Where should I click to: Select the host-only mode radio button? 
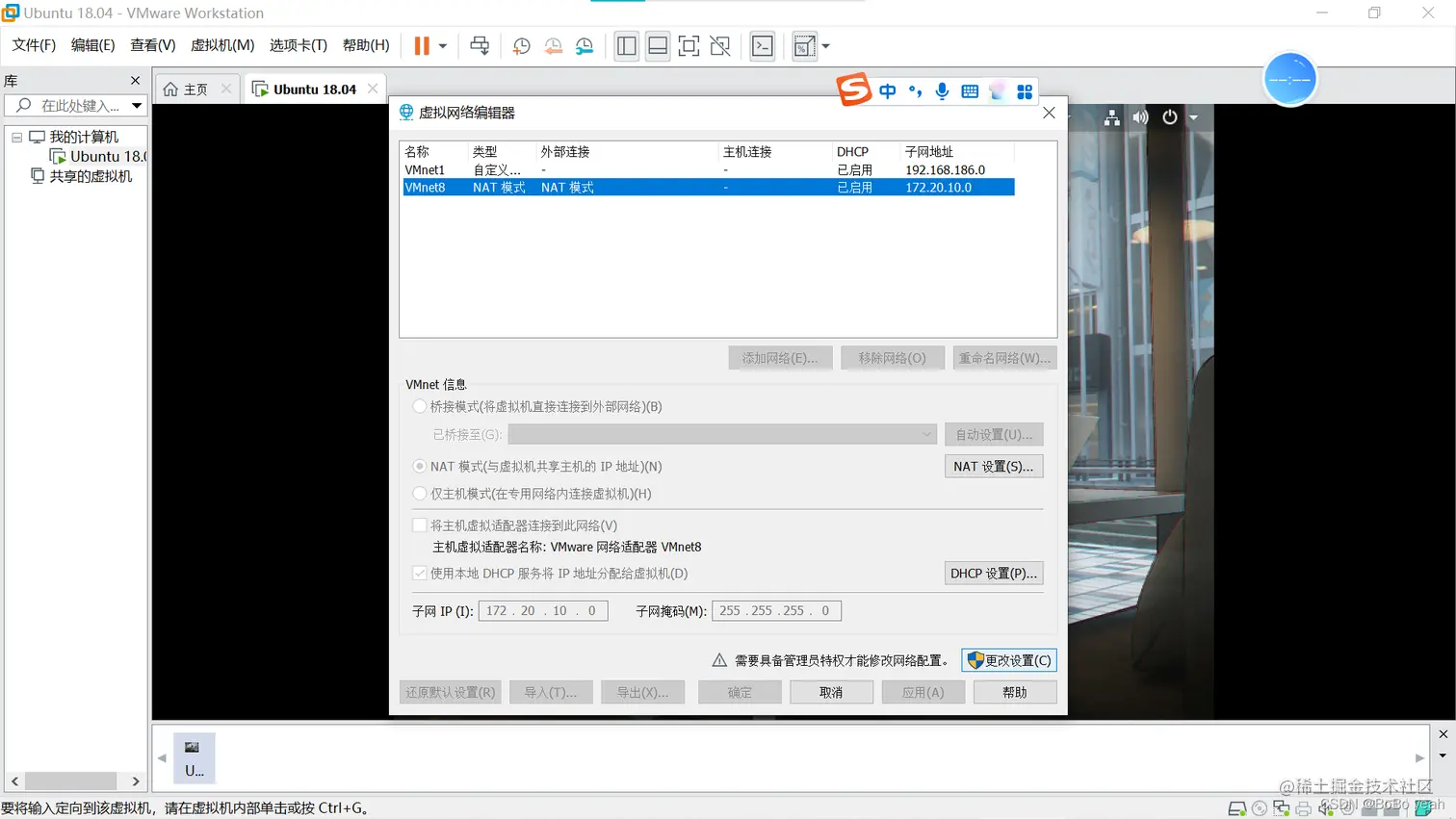(x=420, y=494)
